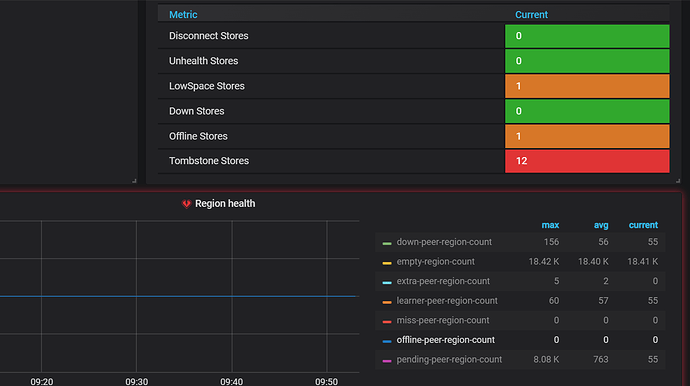Toggle the pending-peer-region-count series in the legend
The width and height of the screenshot is (690, 386).
[x=449, y=360]
